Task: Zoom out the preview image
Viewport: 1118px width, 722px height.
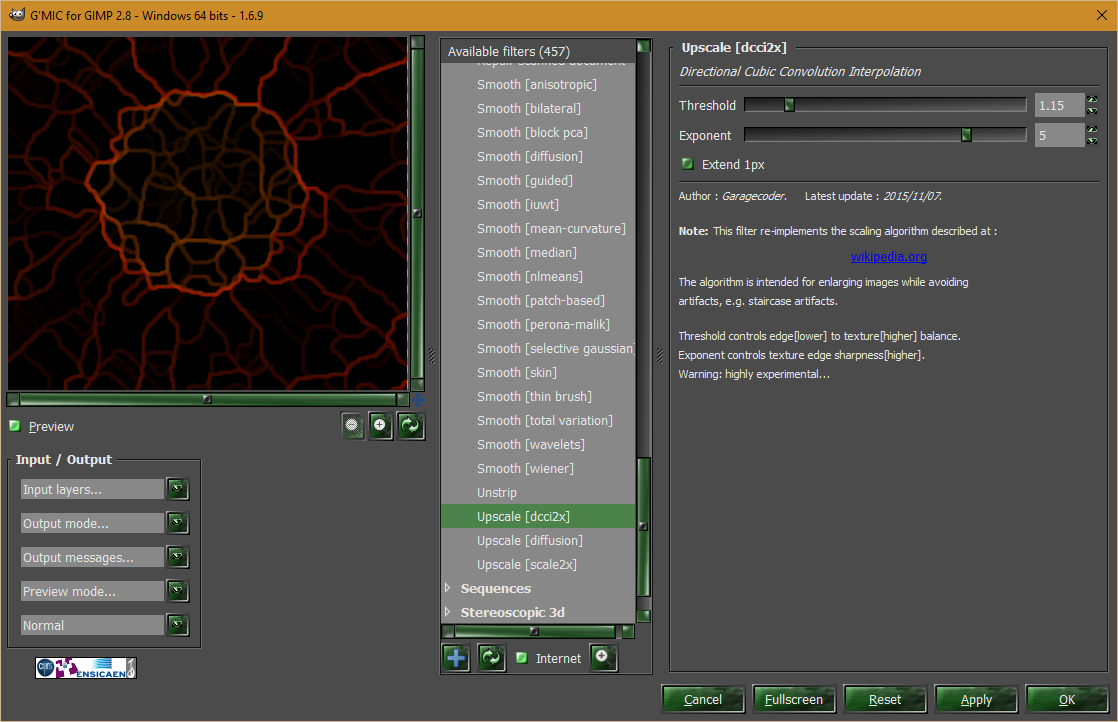Action: [x=353, y=426]
